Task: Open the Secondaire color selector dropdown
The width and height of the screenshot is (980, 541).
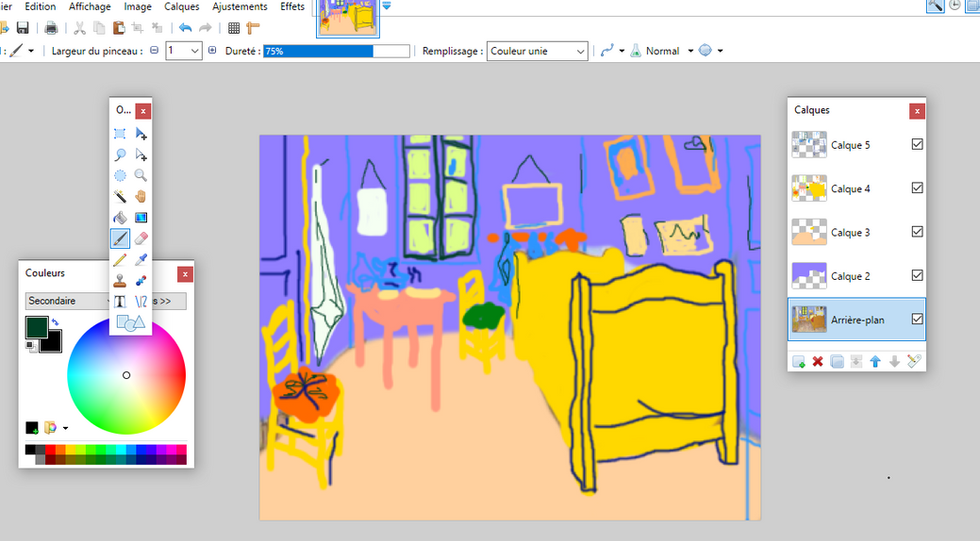Action: 68,300
